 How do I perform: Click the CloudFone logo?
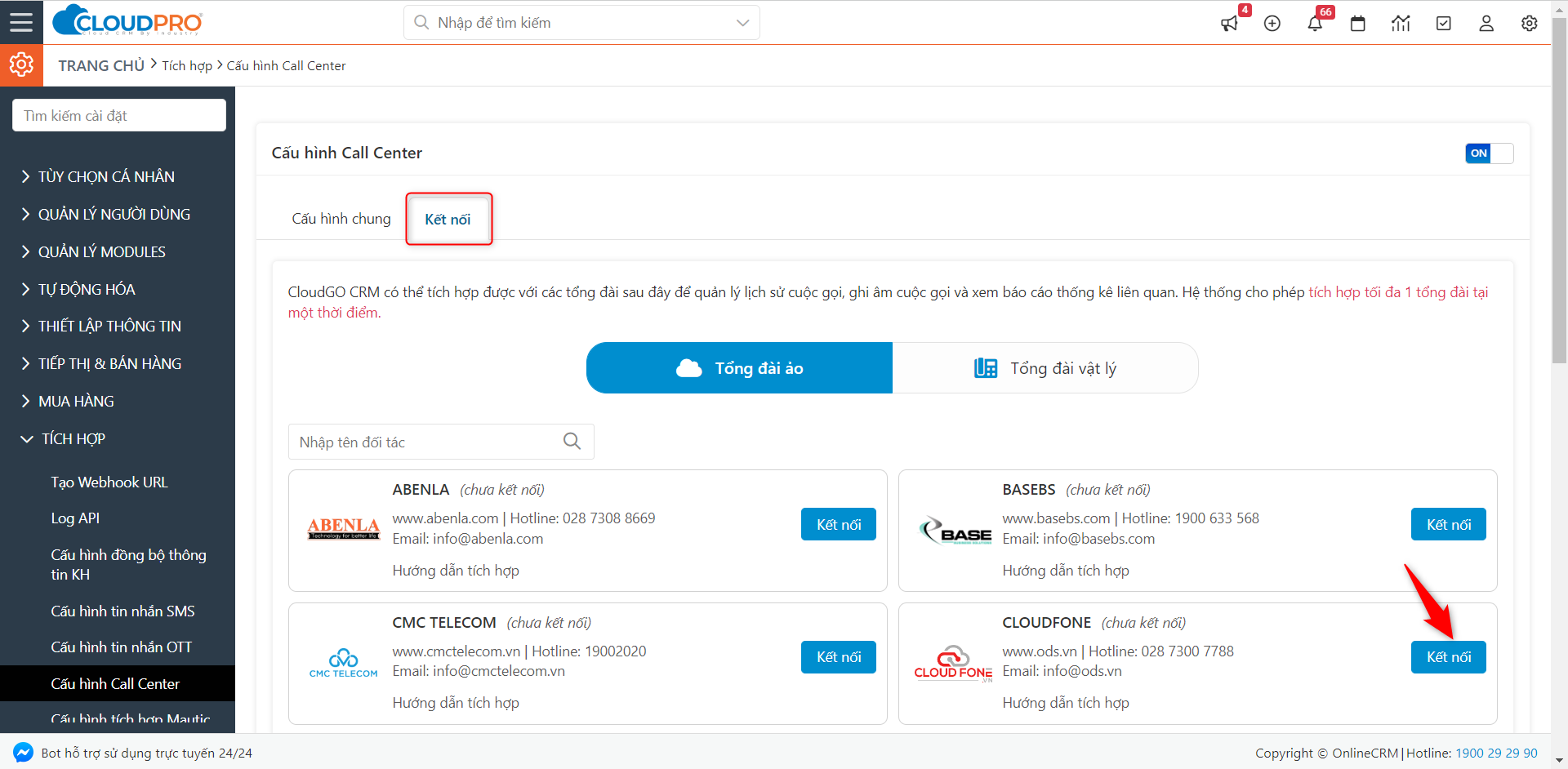tap(954, 664)
